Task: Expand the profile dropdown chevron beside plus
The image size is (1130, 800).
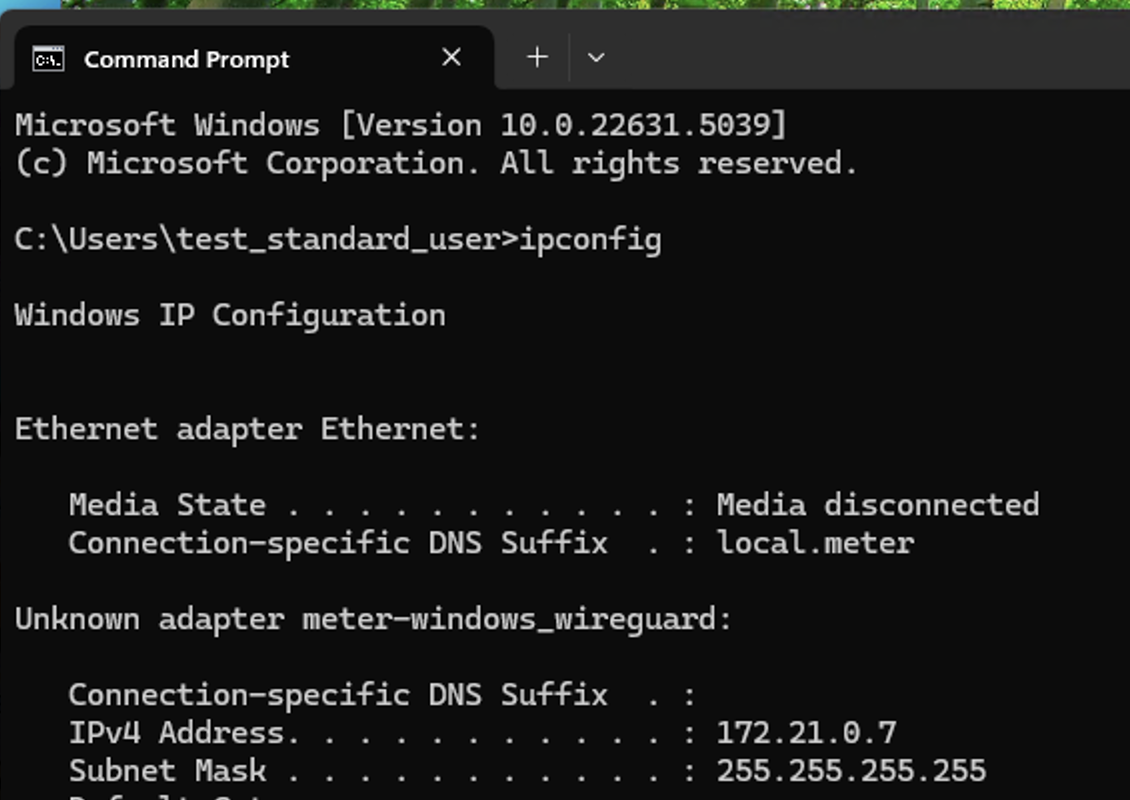Action: (596, 57)
